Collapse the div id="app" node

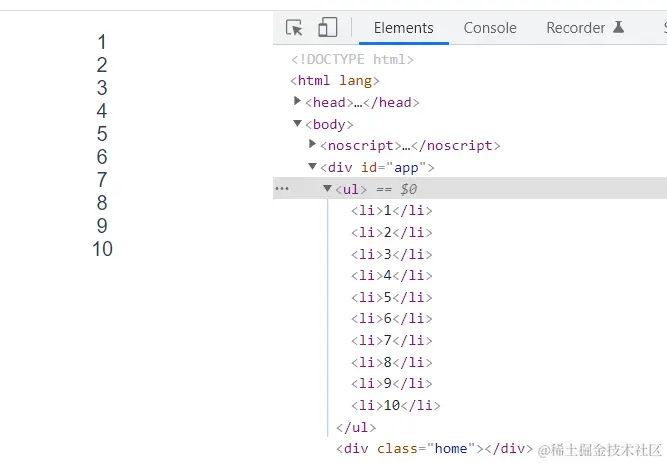click(x=313, y=167)
